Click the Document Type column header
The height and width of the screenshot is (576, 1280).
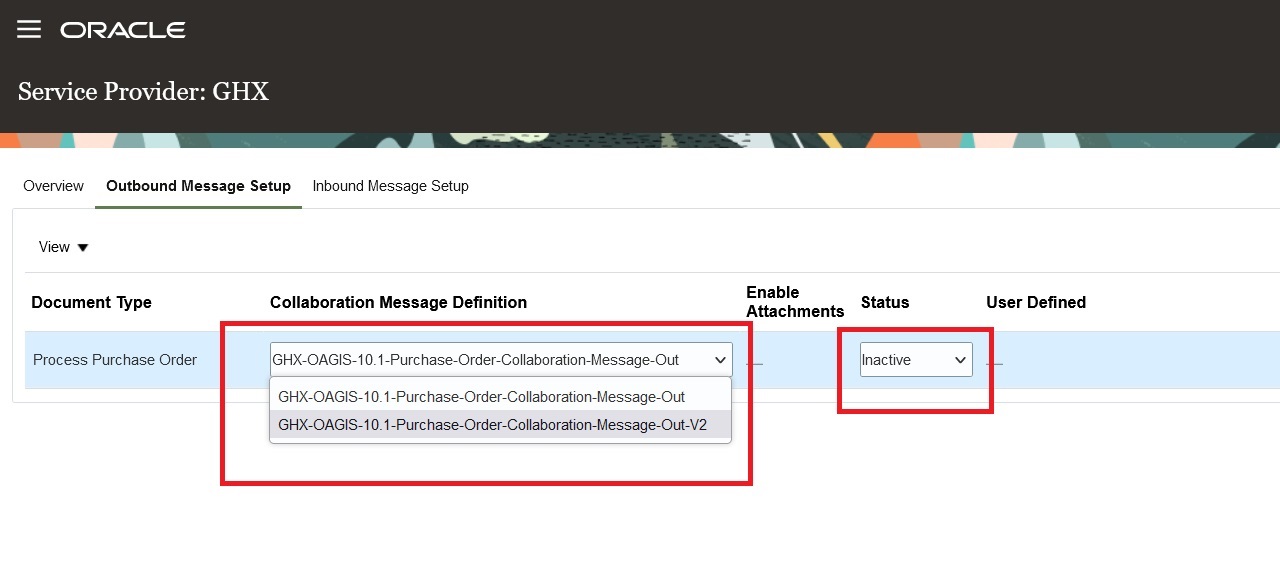coord(92,302)
